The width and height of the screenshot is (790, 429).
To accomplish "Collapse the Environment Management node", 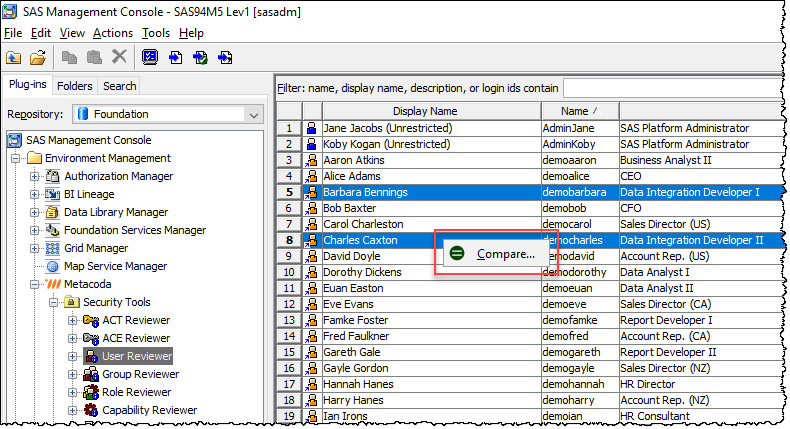I will click(x=16, y=158).
